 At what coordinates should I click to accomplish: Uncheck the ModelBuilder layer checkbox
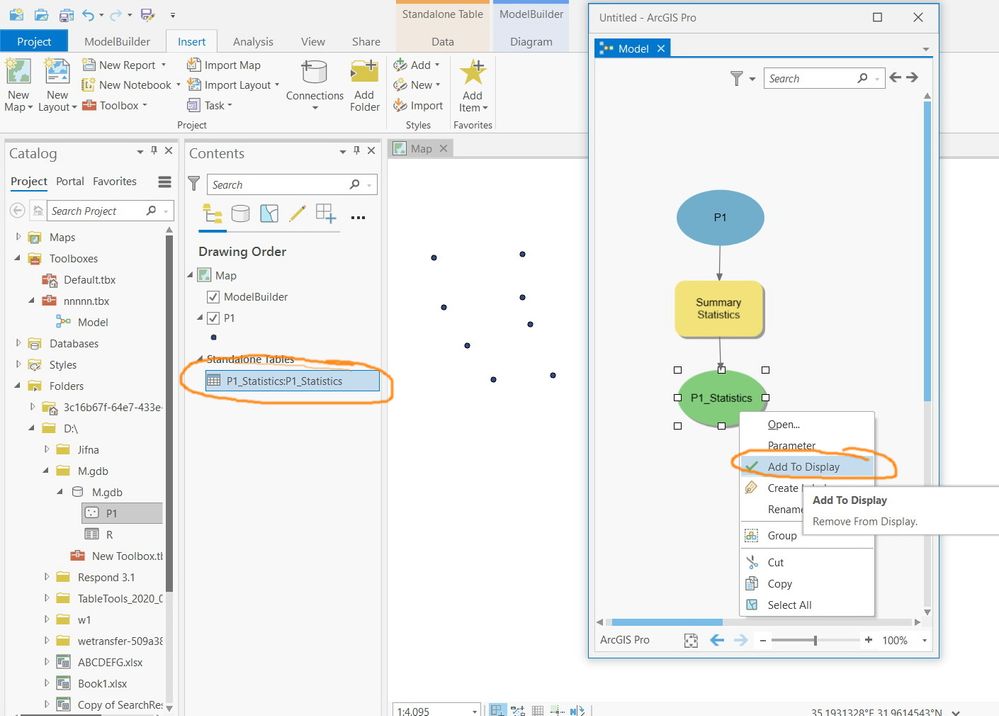pyautogui.click(x=213, y=297)
